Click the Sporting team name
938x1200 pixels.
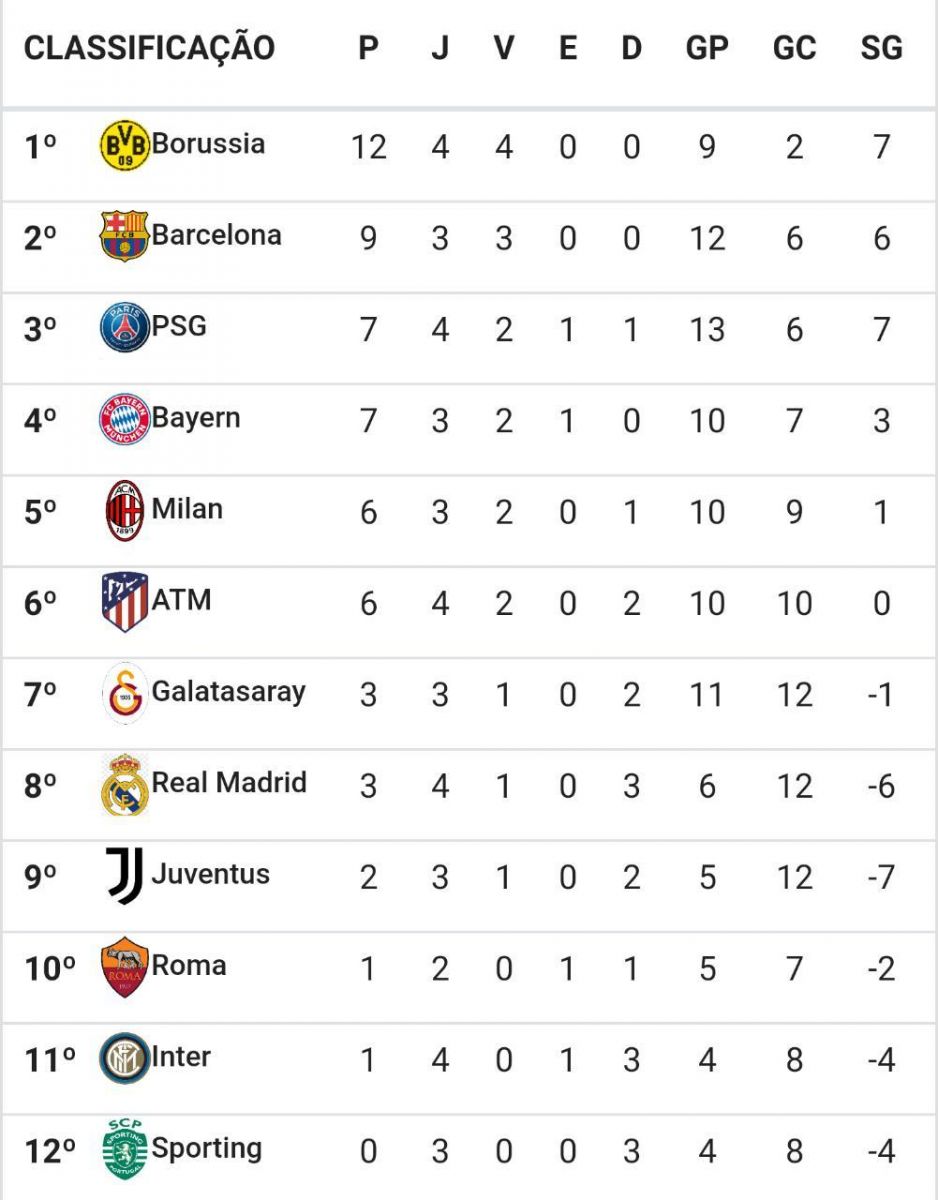point(207,1149)
